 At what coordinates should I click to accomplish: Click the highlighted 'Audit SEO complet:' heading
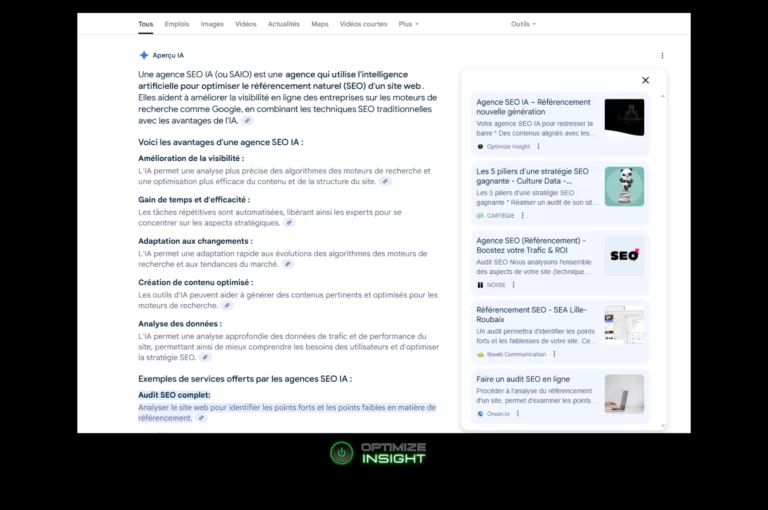click(x=174, y=395)
